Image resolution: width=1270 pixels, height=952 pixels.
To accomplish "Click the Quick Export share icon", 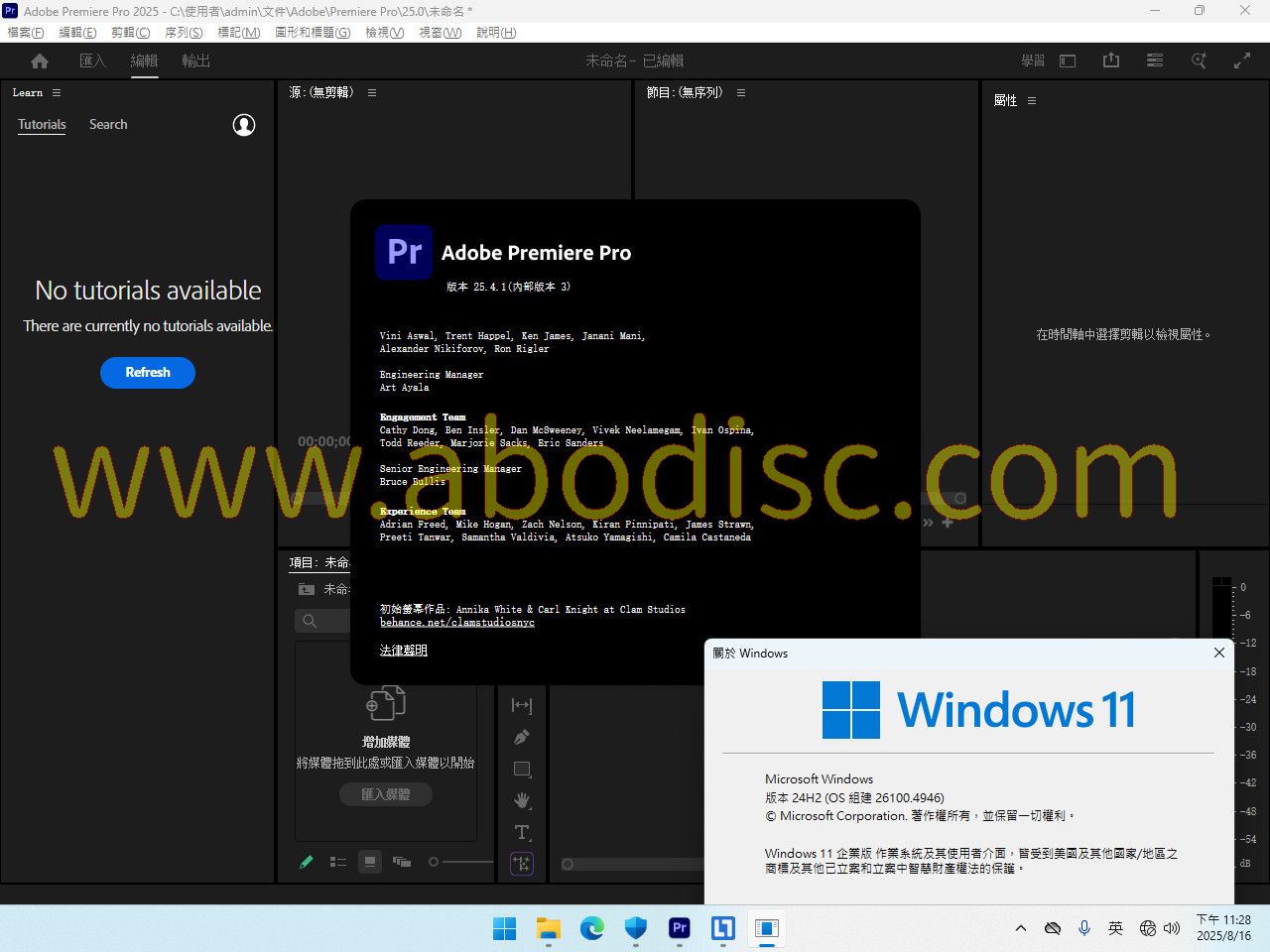I will pos(1111,60).
